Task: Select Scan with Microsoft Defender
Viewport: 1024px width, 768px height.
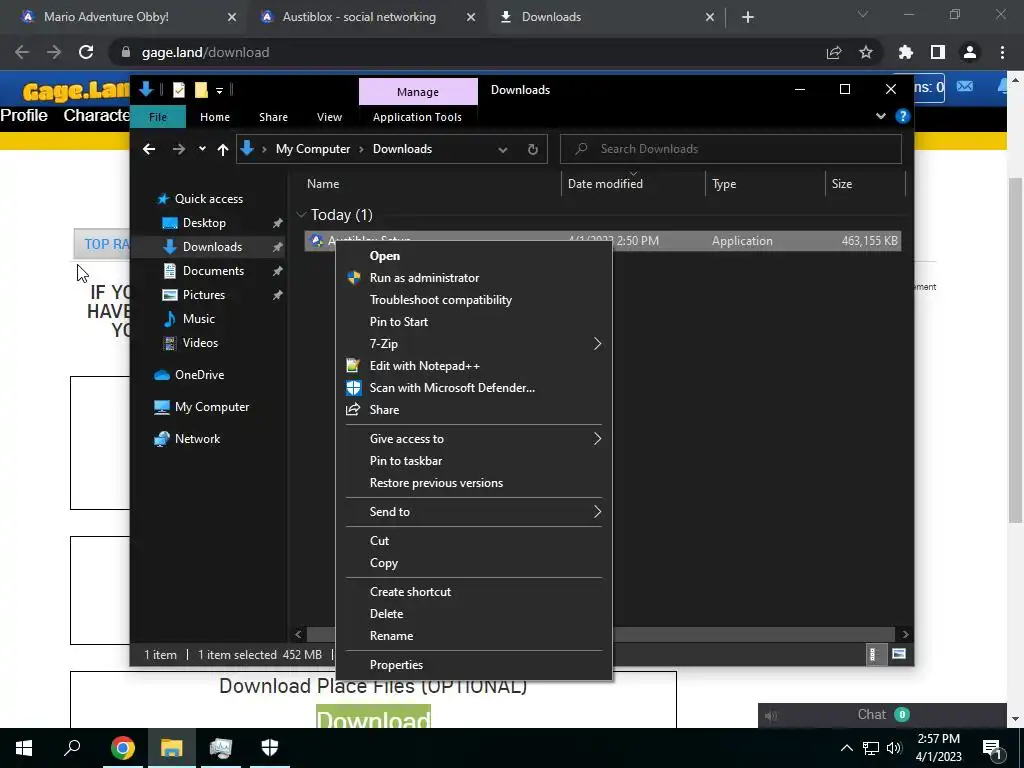Action: coord(473,388)
